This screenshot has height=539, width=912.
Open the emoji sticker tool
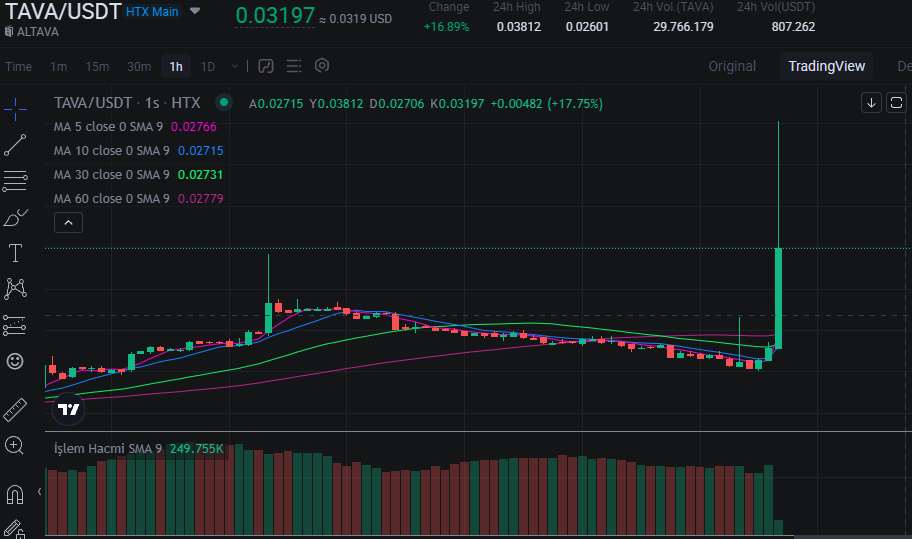[15, 361]
